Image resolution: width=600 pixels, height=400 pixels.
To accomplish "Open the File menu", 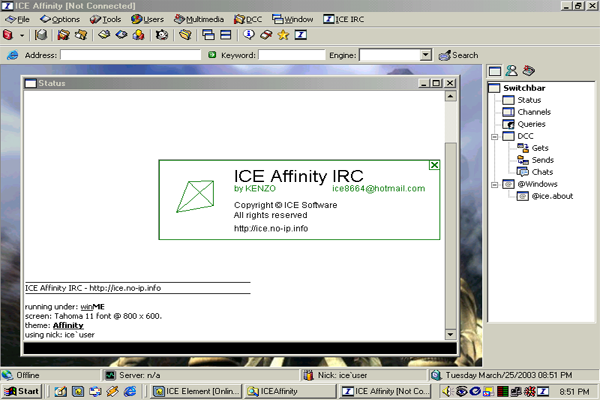I will click(18, 19).
